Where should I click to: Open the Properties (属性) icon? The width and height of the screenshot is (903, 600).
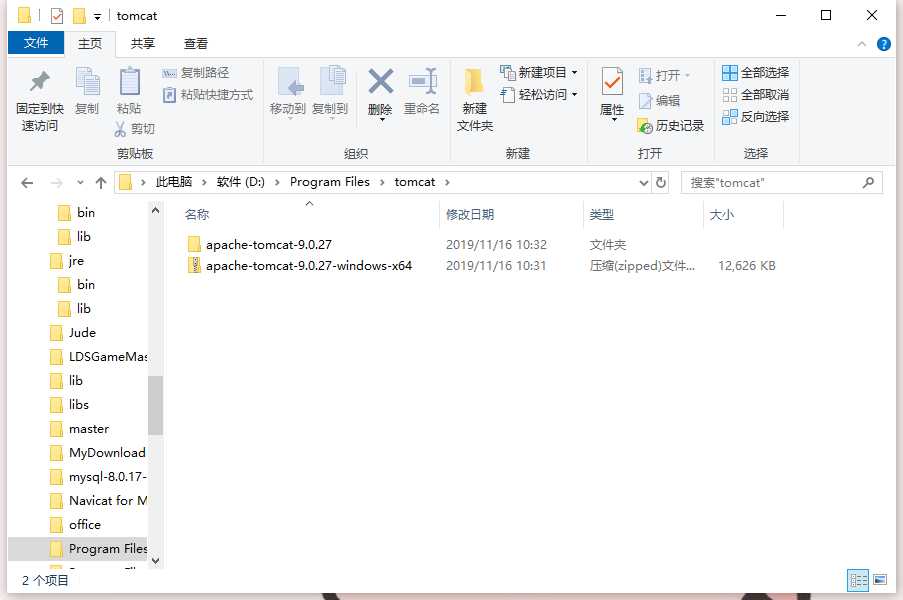612,81
